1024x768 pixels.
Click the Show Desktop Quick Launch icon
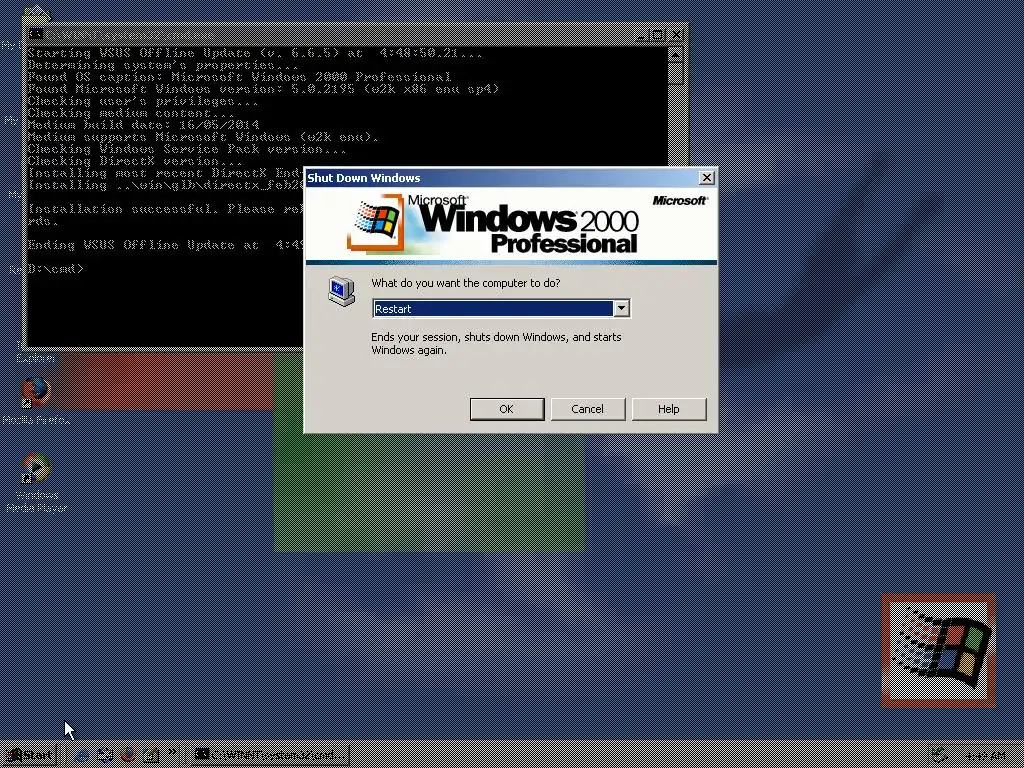104,756
